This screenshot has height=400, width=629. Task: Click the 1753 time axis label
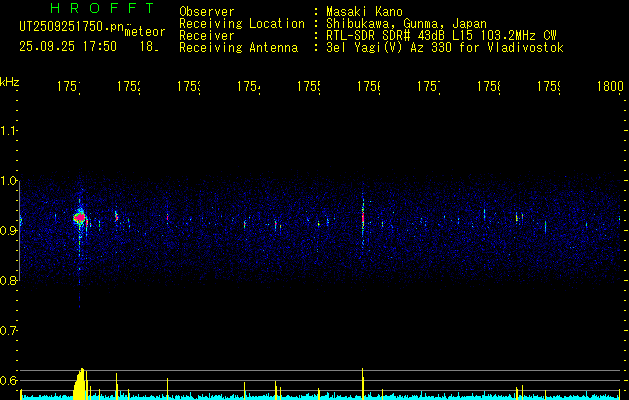point(189,86)
